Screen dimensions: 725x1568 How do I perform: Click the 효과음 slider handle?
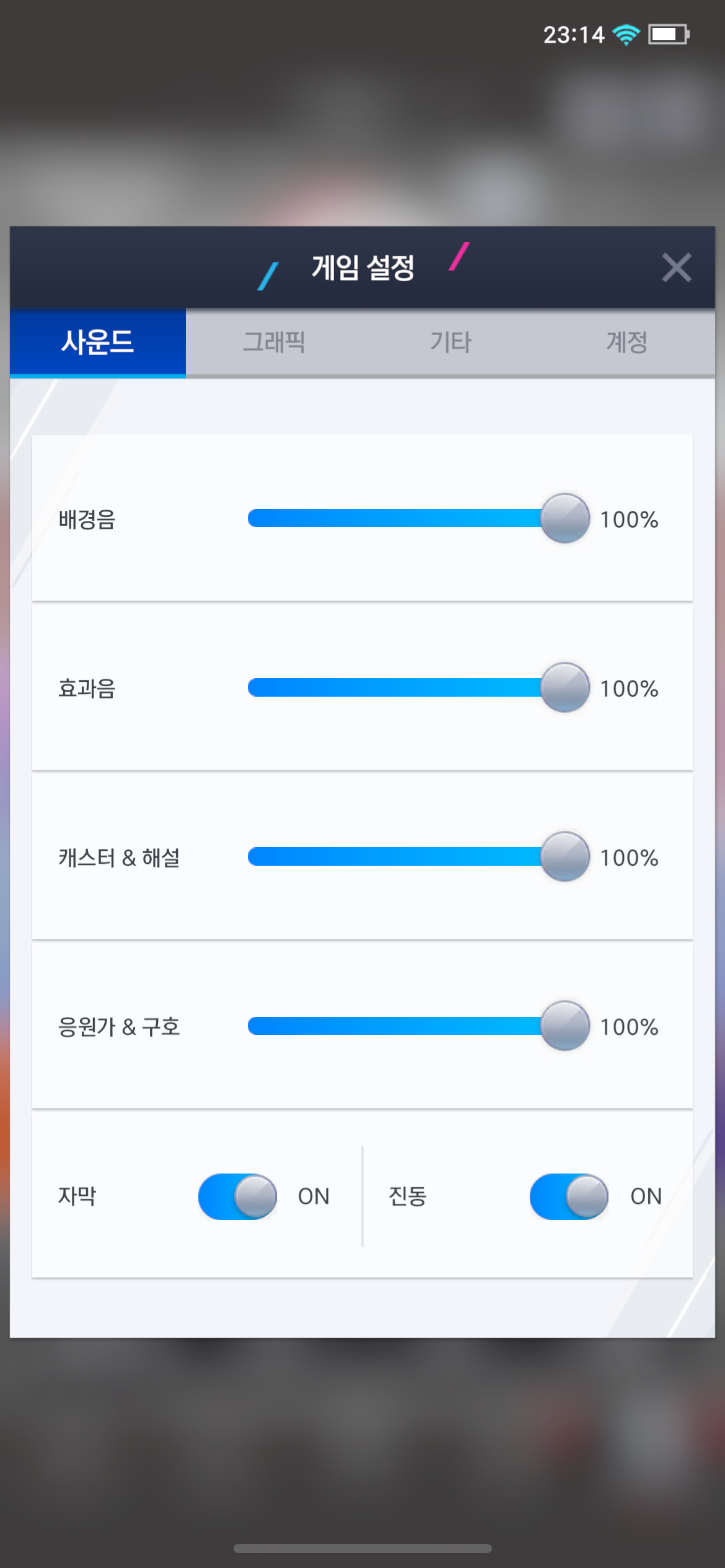tap(565, 687)
